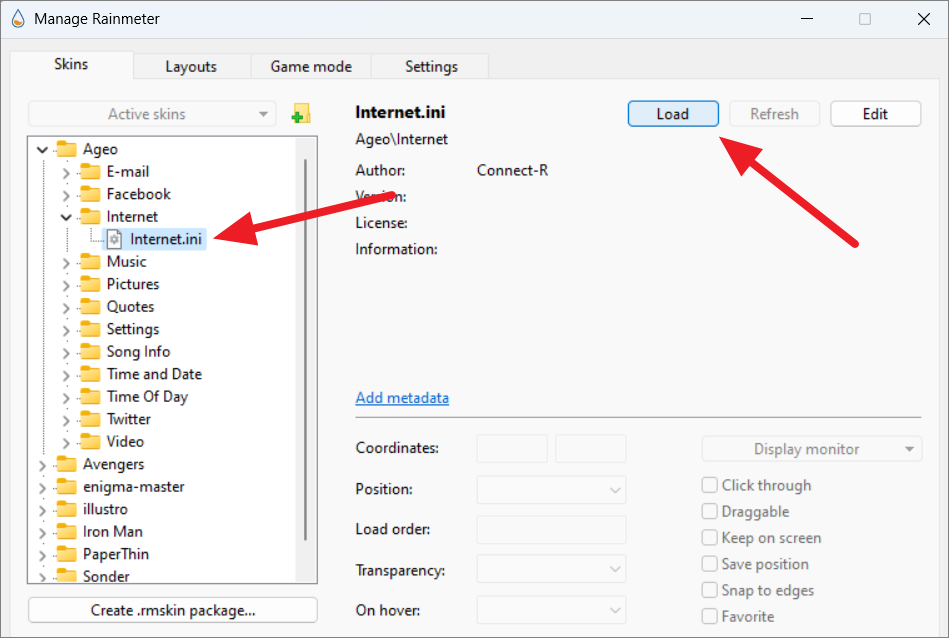Enable the Click through checkbox
The width and height of the screenshot is (949, 638).
[709, 485]
